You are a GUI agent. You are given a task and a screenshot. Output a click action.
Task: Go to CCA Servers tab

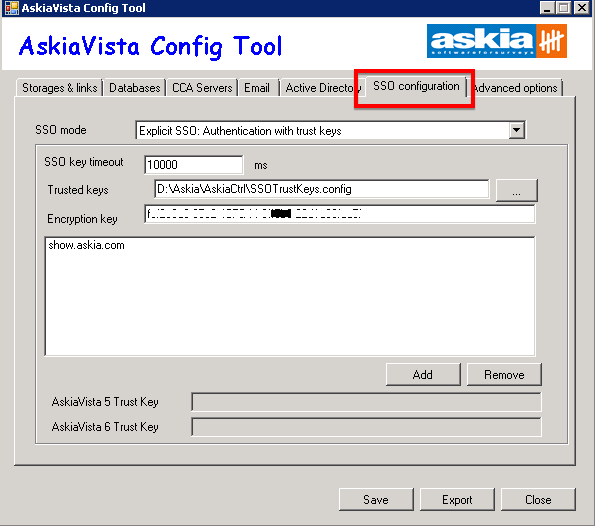(202, 88)
